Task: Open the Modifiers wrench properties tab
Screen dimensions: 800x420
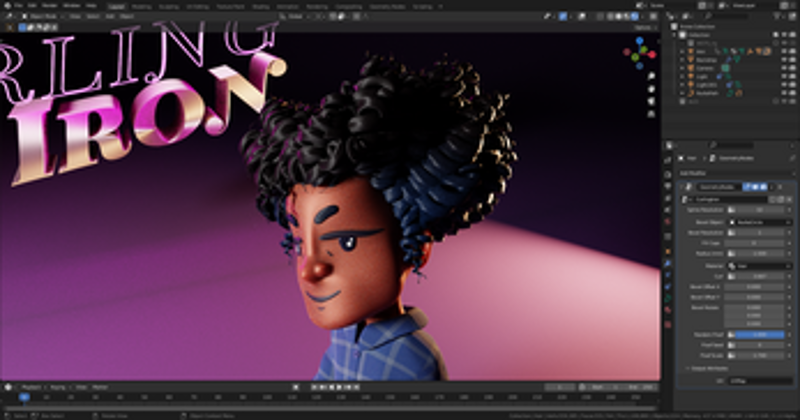Action: pos(668,264)
